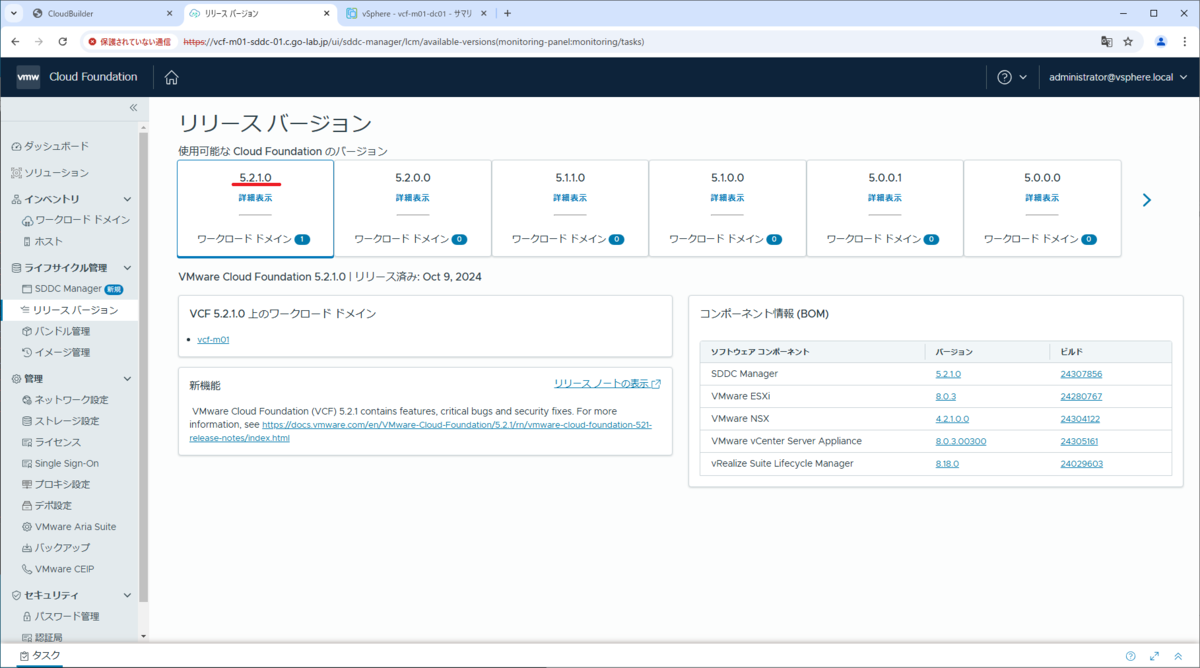The image size is (1200, 668).
Task: Click SDDC Manager build 24307856
Action: [x=1081, y=374]
